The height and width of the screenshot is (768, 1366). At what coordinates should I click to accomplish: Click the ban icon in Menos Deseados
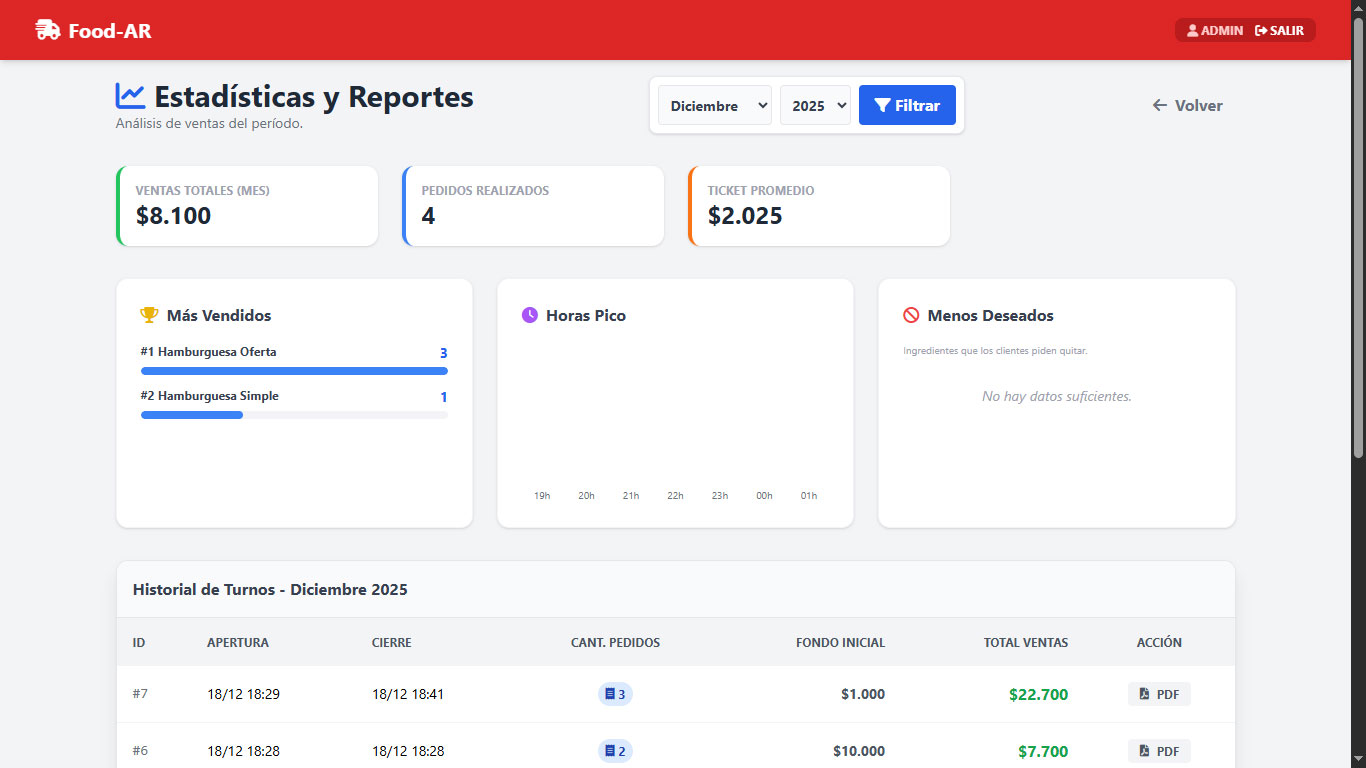coord(911,315)
